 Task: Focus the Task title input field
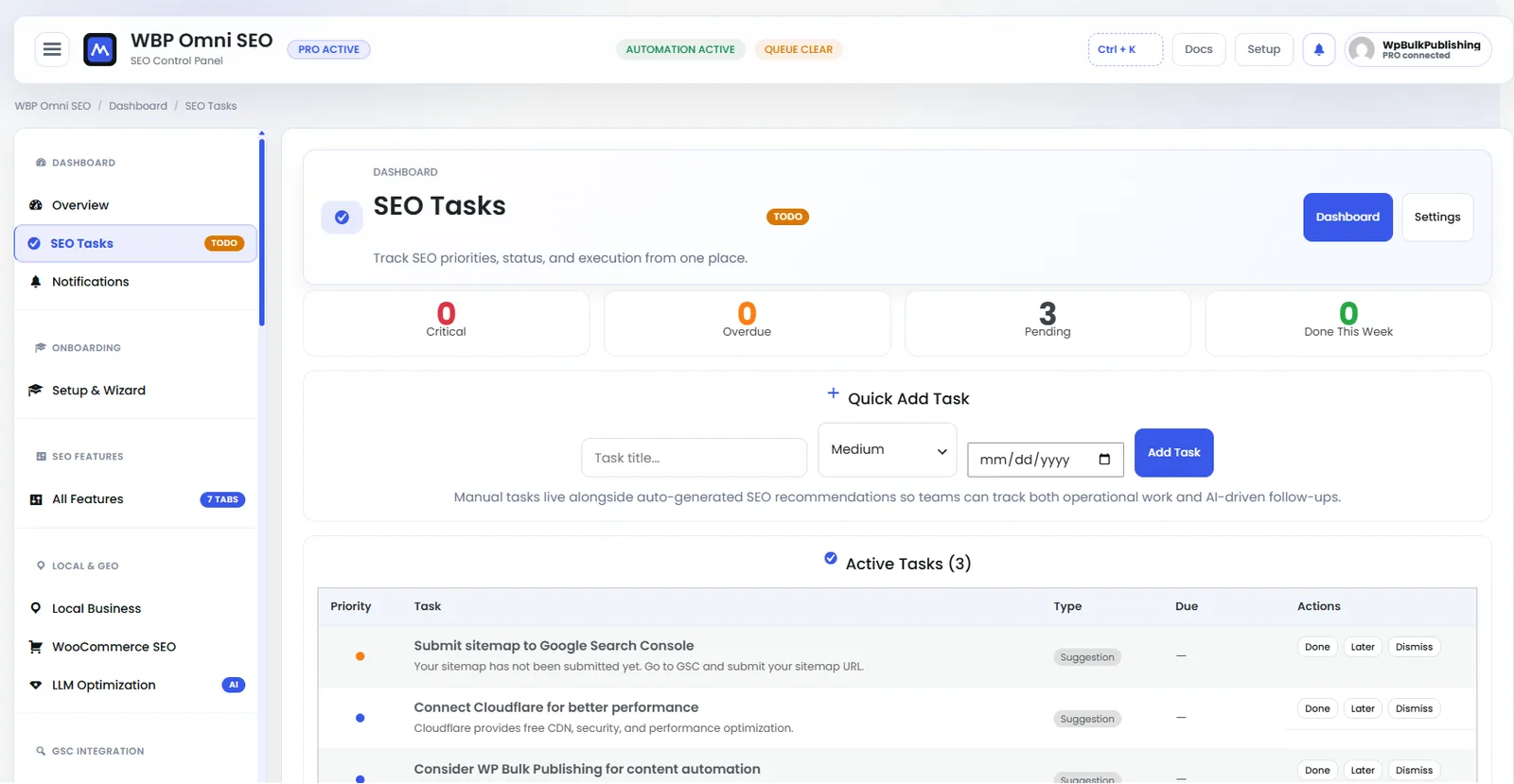(x=694, y=458)
